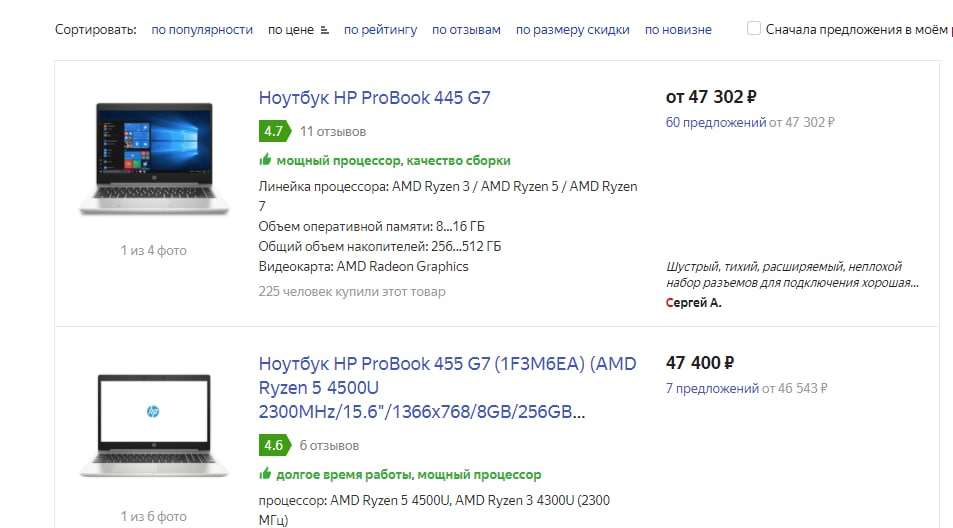This screenshot has height=528, width=953.
Task: Click green 4.6 rating badge
Action: click(x=273, y=445)
